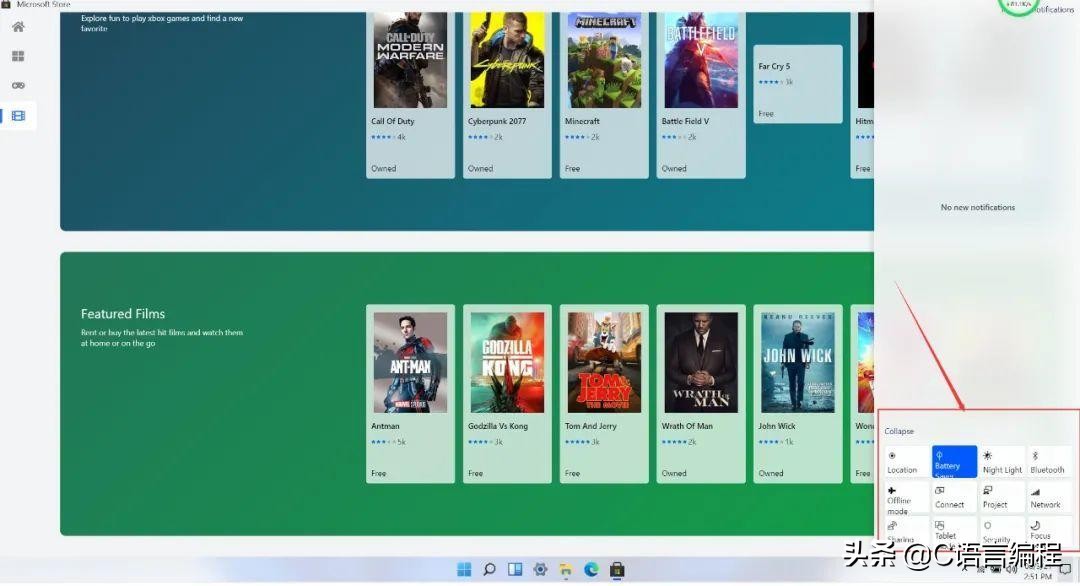Open the notifications area showing No new notifications
This screenshot has height=586, width=1080.
pyautogui.click(x=977, y=207)
